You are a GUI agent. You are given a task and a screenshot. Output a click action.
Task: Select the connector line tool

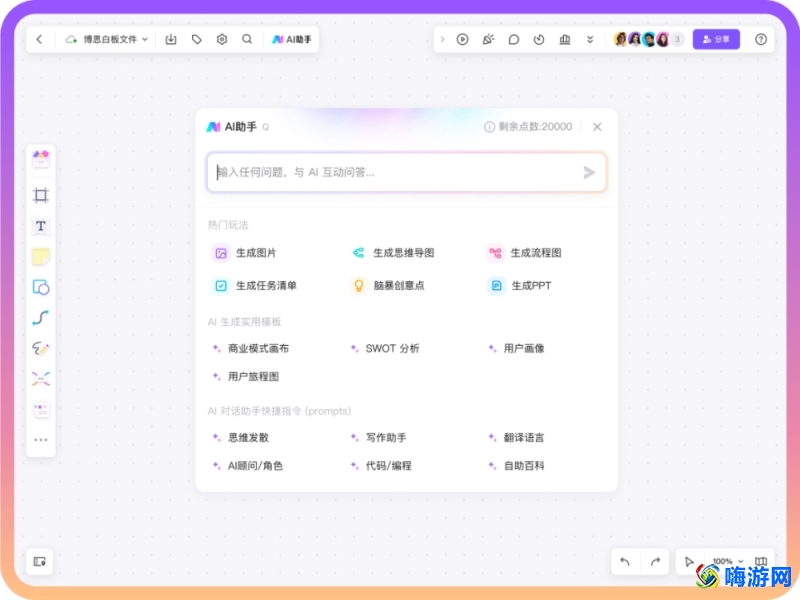click(41, 318)
